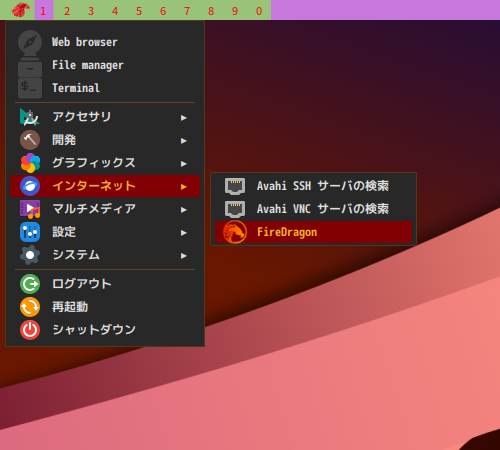Click the 再起動 orange icon
Screen dimensions: 500x450
point(30,307)
